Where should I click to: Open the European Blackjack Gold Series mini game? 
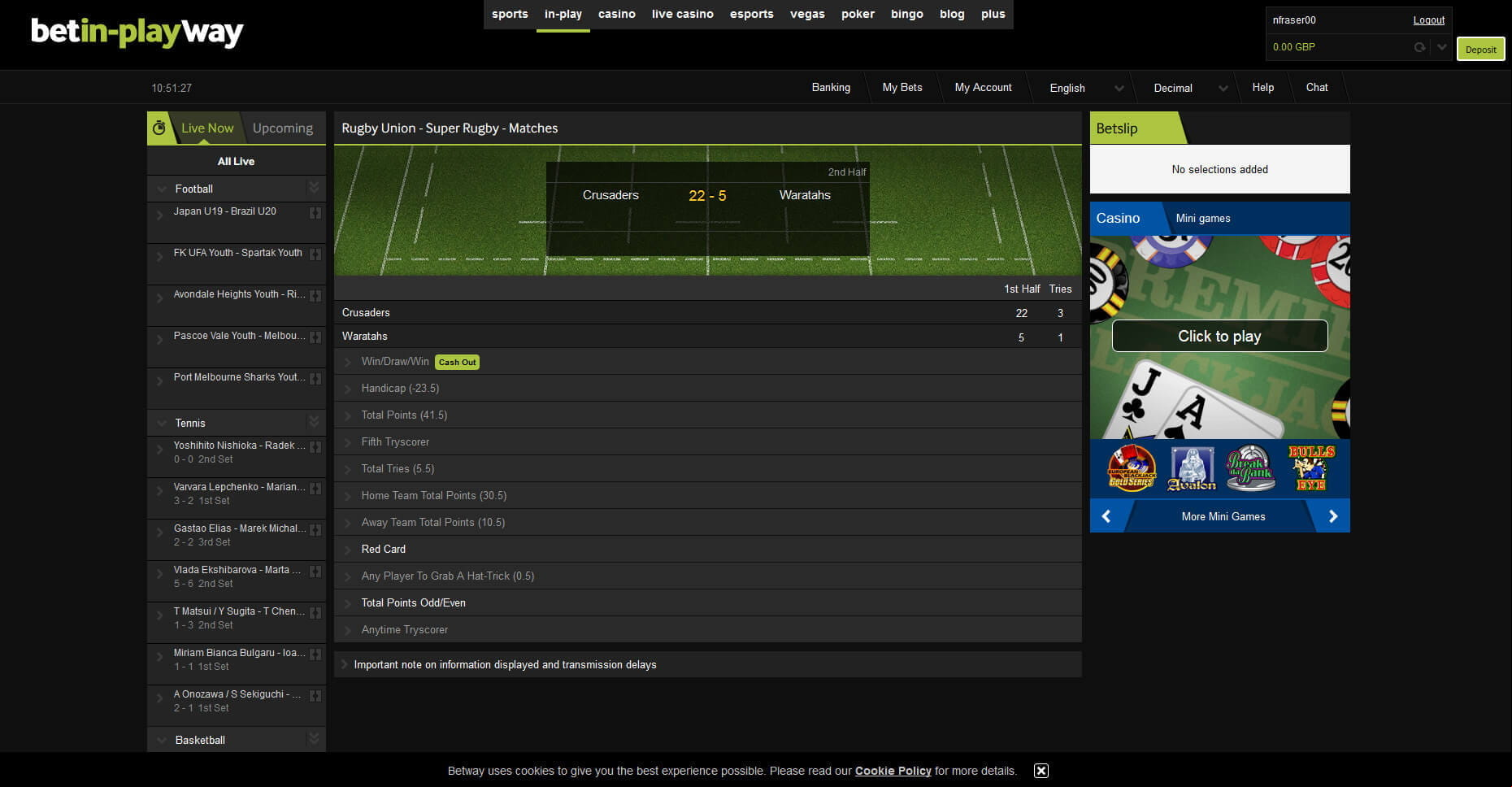tap(1131, 467)
